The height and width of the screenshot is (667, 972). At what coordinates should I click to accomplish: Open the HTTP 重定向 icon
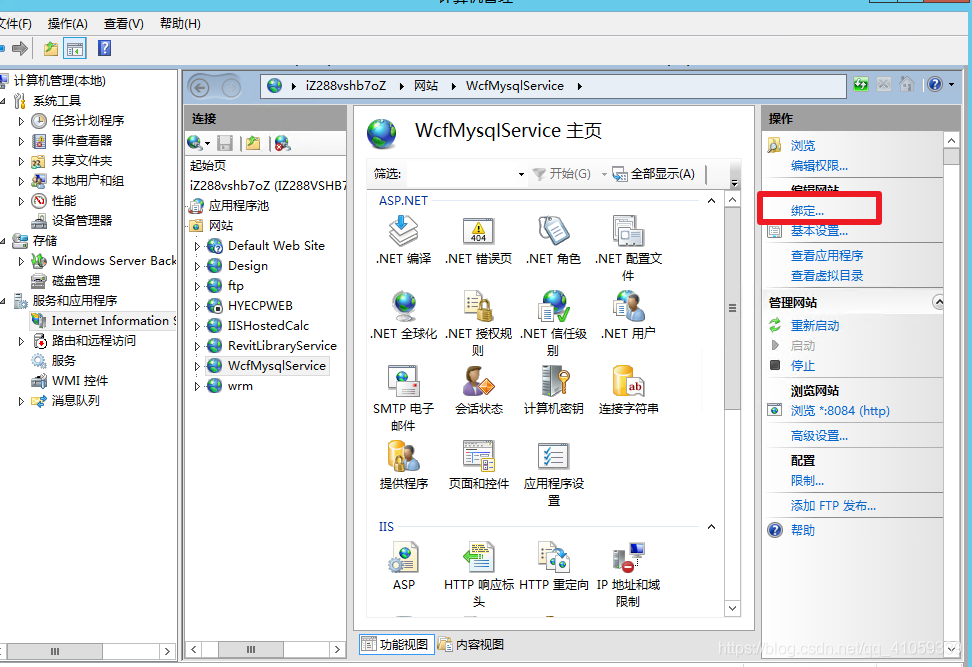point(554,557)
